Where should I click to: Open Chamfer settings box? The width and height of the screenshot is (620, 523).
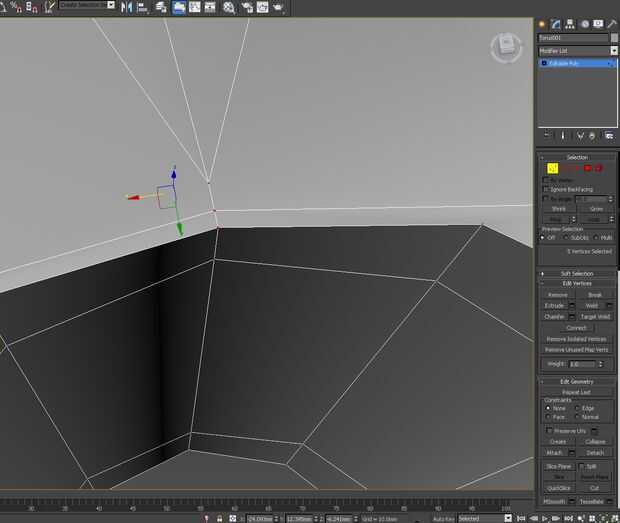click(572, 317)
